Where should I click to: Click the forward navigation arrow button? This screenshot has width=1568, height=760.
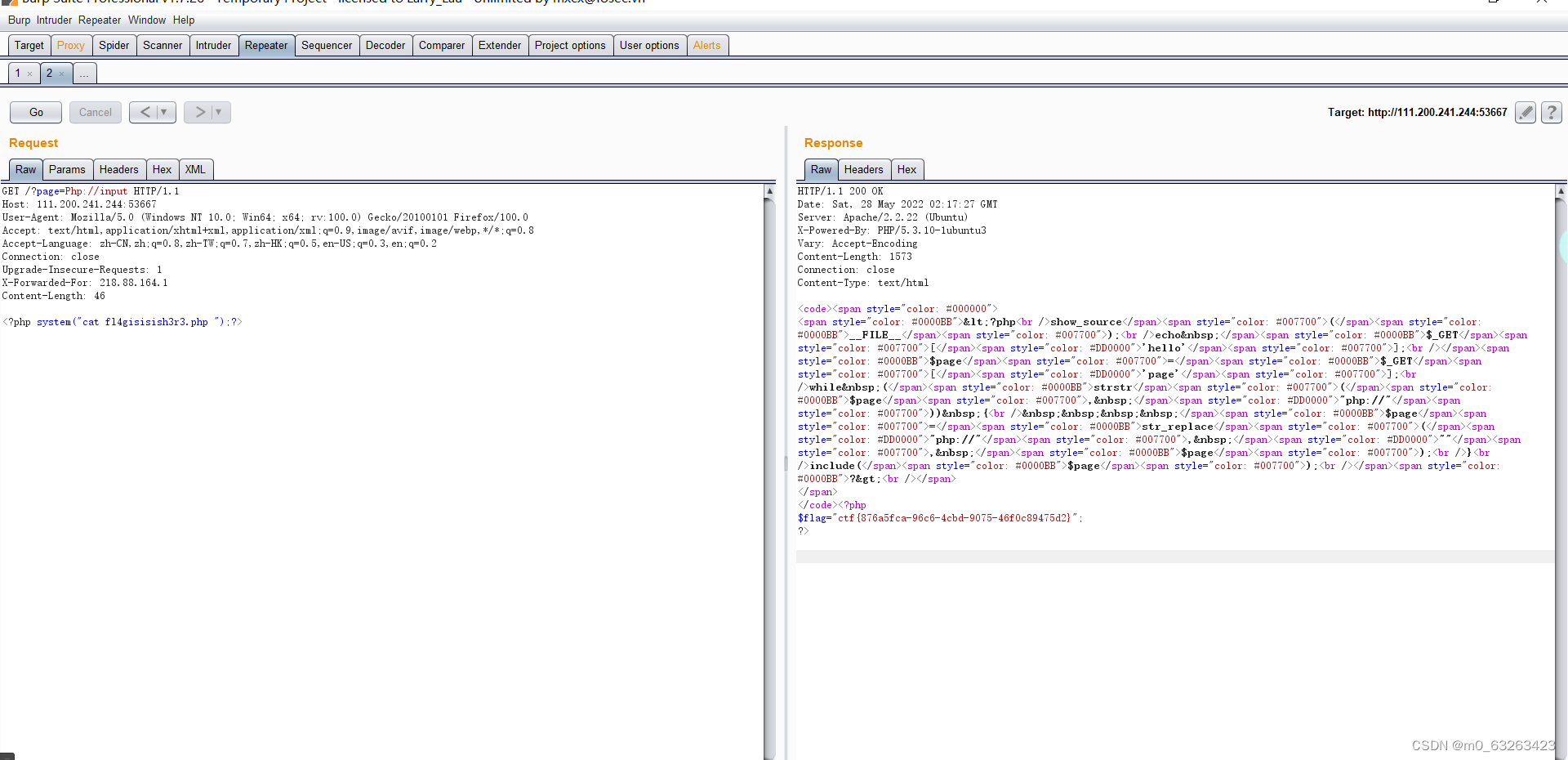(198, 112)
